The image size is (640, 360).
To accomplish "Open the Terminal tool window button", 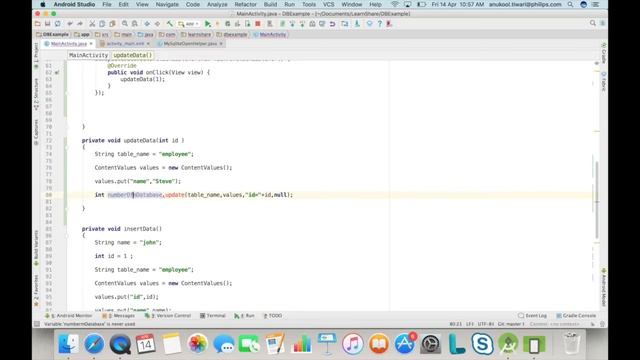I will coord(213,316).
